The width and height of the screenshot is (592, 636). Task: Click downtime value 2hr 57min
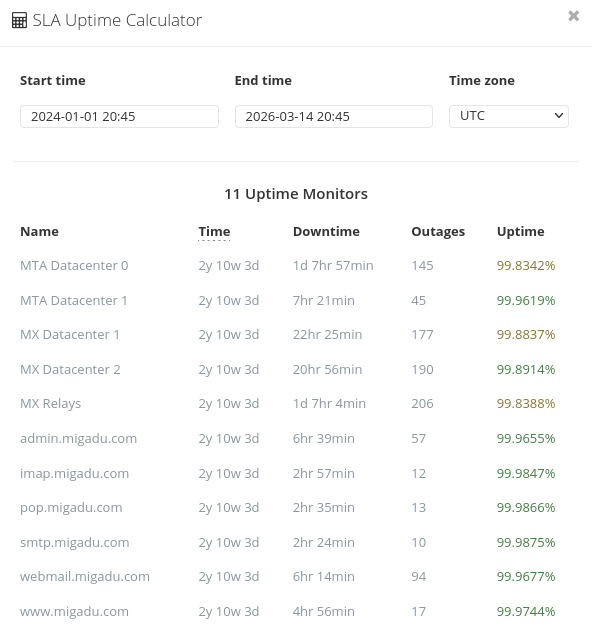pos(324,473)
